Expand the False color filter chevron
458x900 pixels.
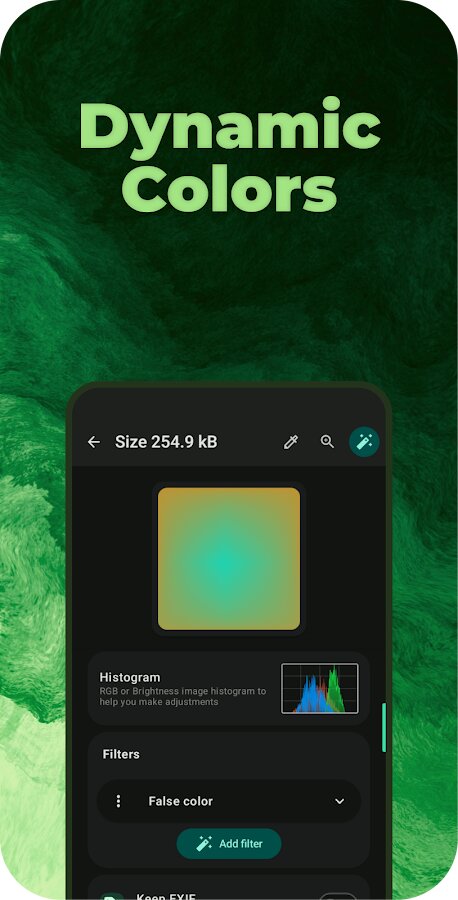(x=340, y=801)
